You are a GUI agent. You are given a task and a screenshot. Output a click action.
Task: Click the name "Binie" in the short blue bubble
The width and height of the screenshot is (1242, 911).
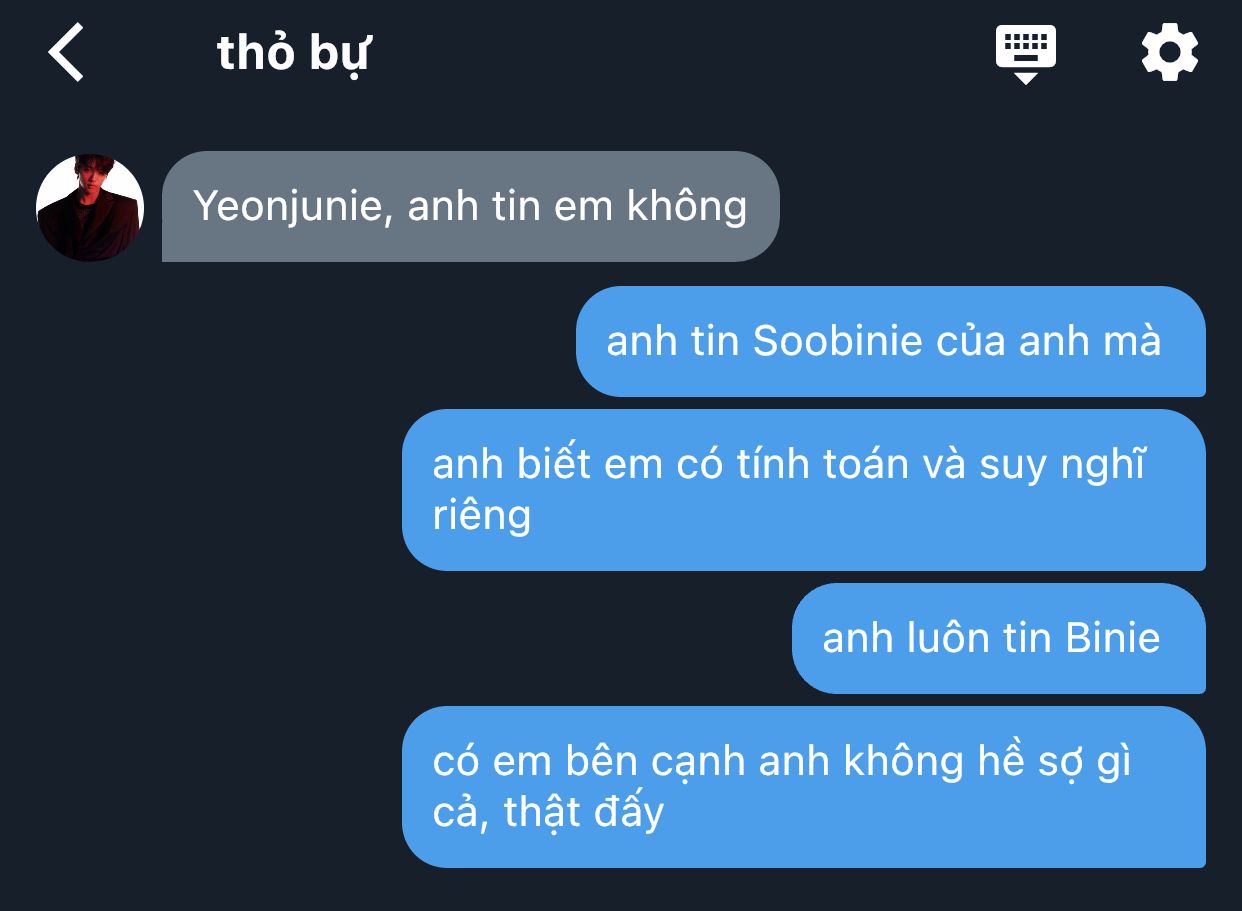(x=1113, y=638)
